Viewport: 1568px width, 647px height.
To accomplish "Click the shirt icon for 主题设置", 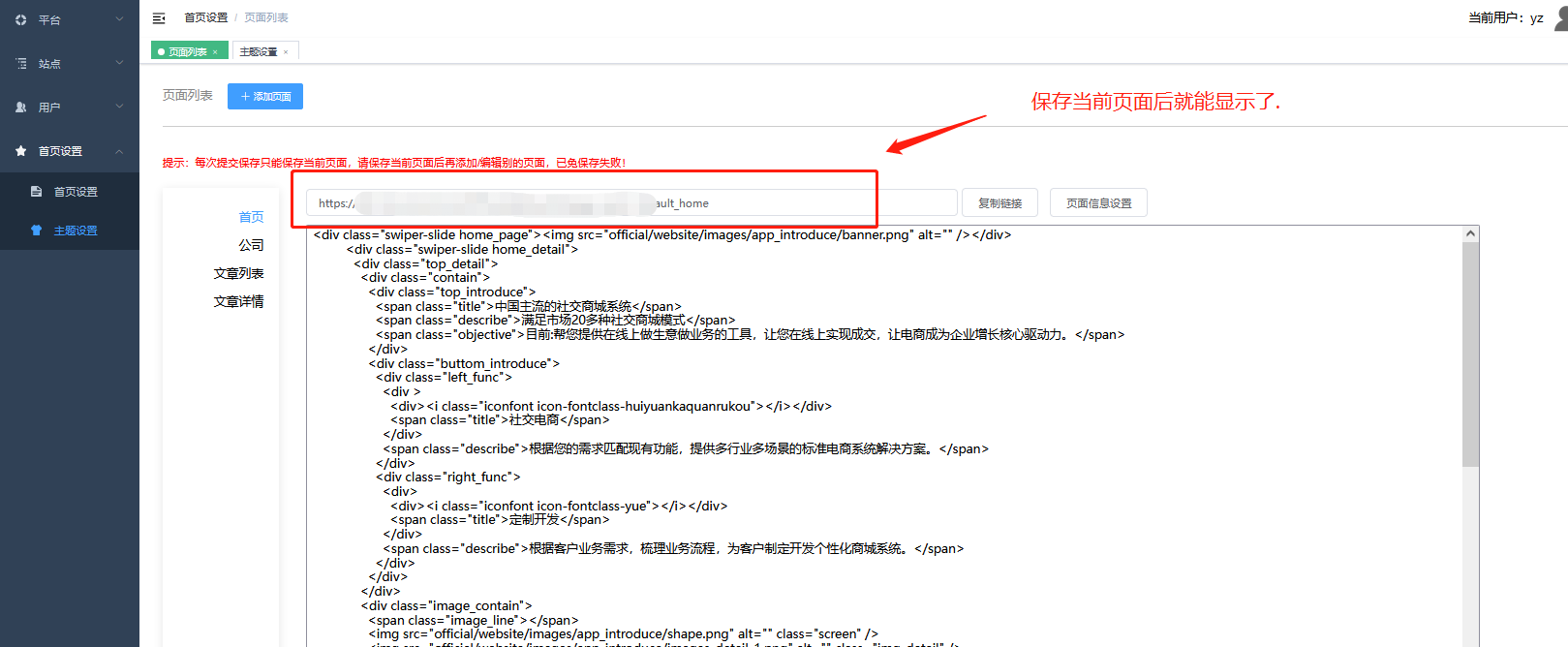I will coord(37,231).
